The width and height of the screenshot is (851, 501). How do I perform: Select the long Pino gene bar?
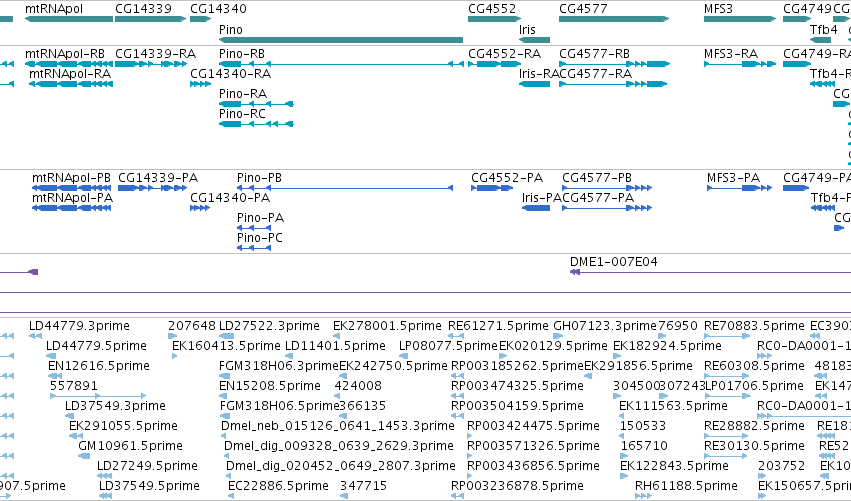tap(341, 40)
